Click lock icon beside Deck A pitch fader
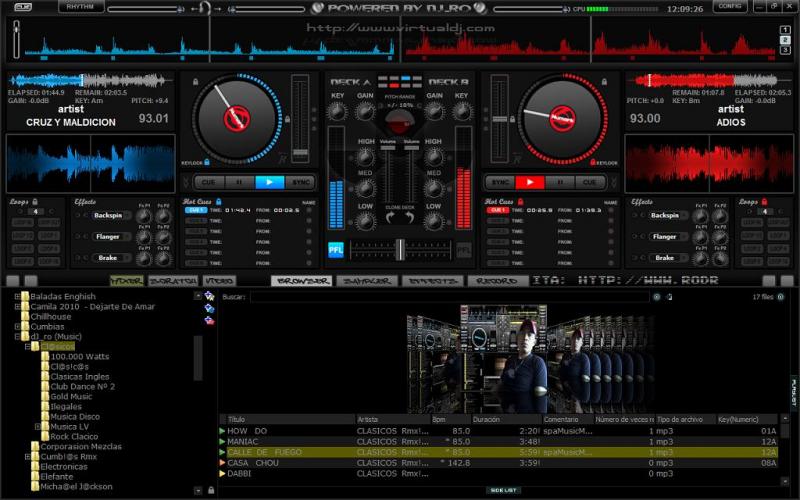The image size is (800, 500). coord(287,119)
